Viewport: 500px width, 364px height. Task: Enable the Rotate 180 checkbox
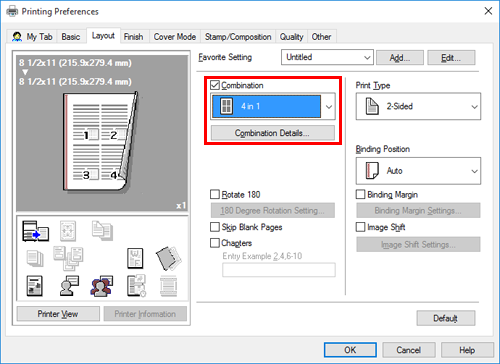point(215,194)
